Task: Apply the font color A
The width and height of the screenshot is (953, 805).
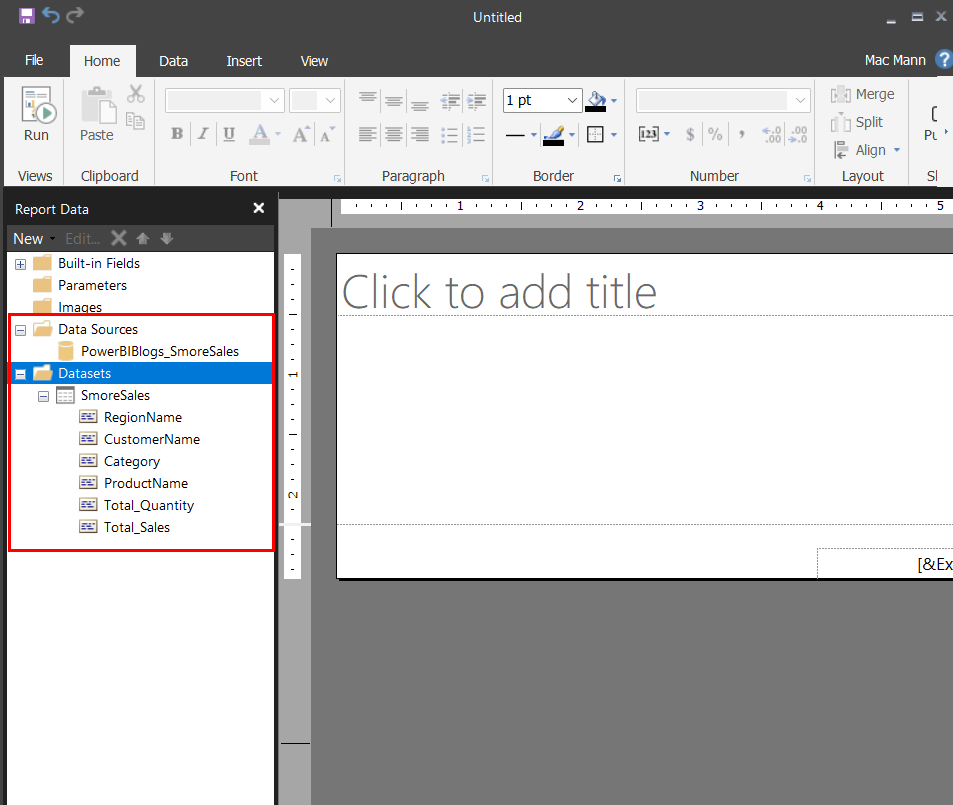Action: click(x=260, y=134)
